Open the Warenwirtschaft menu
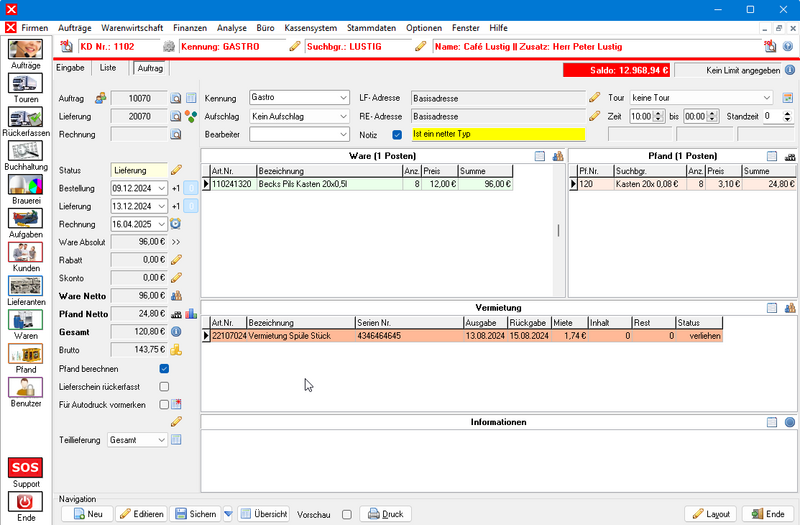This screenshot has height=525, width=800. (132, 28)
